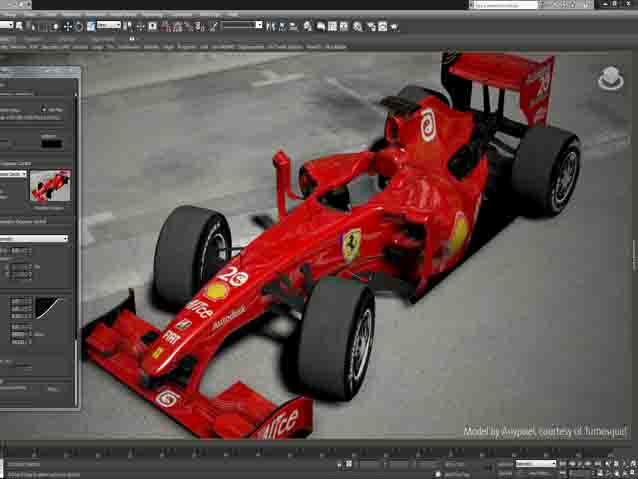The height and width of the screenshot is (479, 638).
Task: Click the Edit Named Selection Sets icon
Action: click(213, 26)
